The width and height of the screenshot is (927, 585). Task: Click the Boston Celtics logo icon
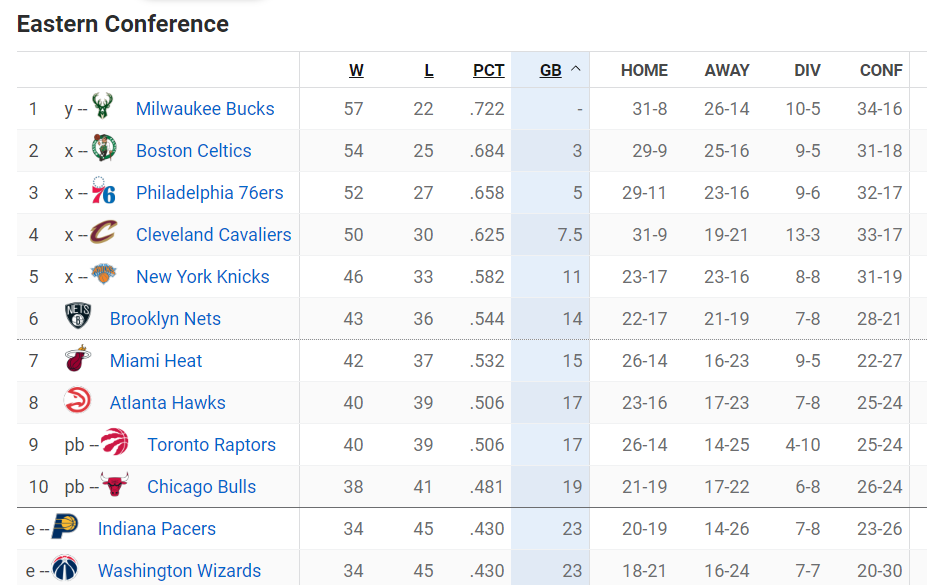[x=104, y=150]
